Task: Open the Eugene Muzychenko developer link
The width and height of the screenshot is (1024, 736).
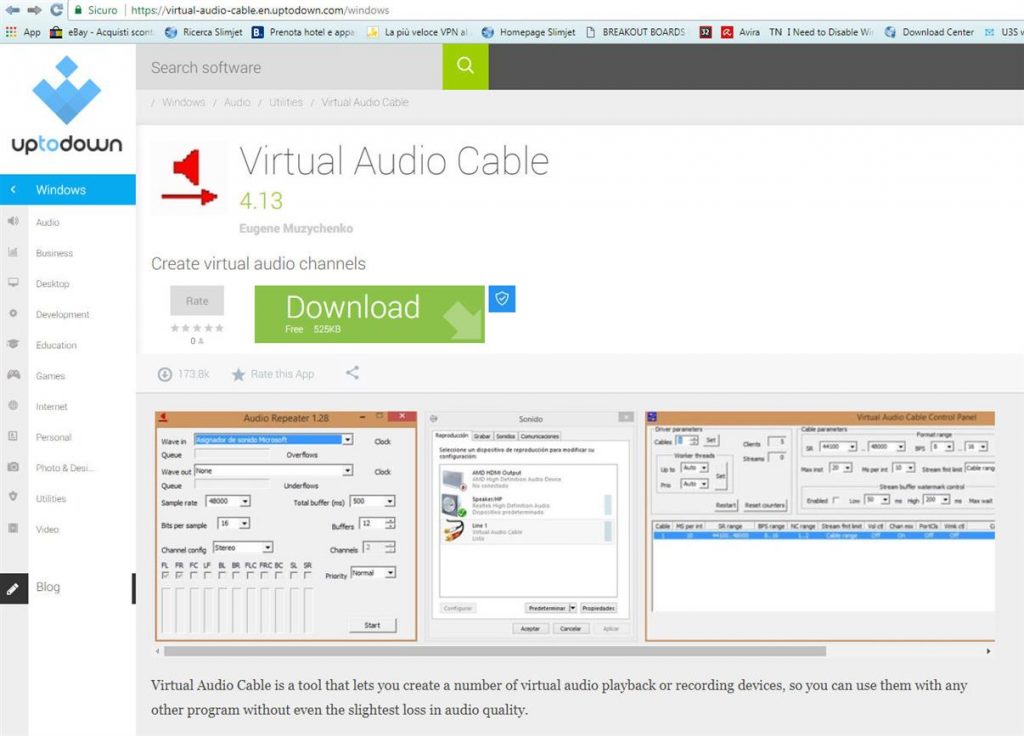Action: (x=296, y=228)
